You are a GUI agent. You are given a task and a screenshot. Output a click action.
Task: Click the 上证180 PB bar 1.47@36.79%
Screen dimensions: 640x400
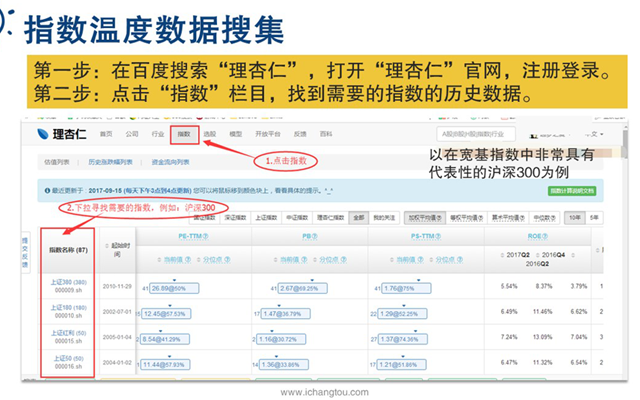pos(285,314)
